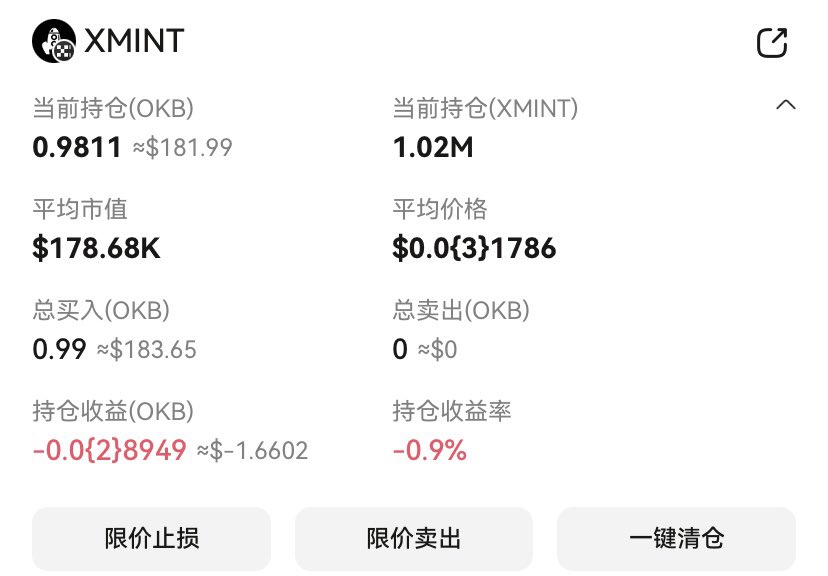
Task: Tap the 限价卖出 button
Action: point(414,539)
